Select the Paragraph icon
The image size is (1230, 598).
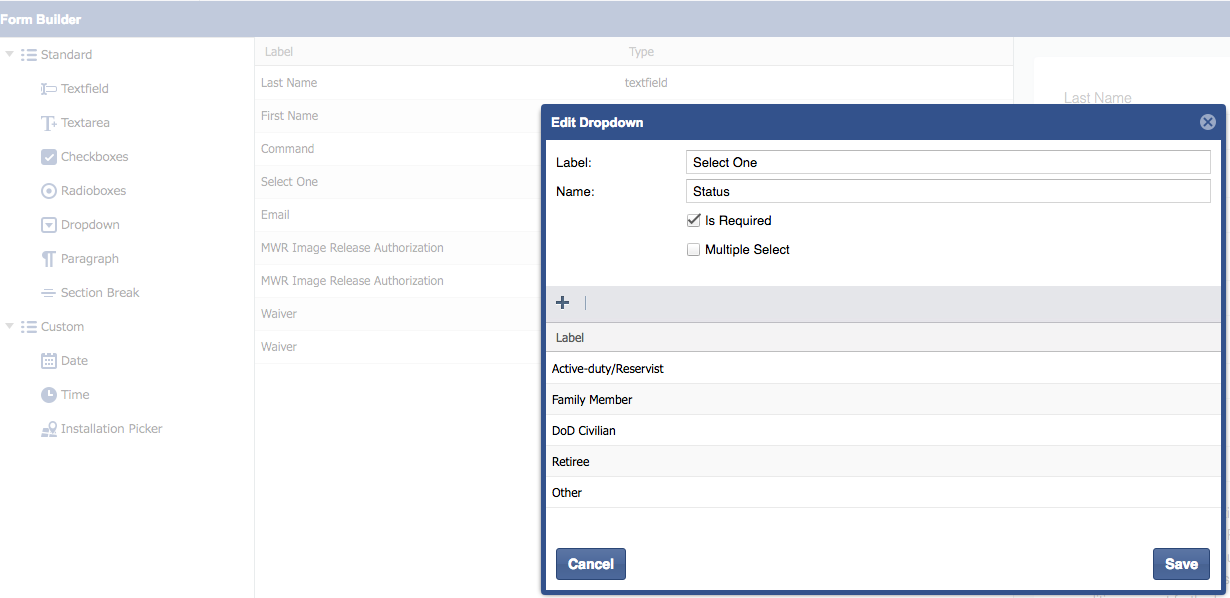(x=48, y=259)
